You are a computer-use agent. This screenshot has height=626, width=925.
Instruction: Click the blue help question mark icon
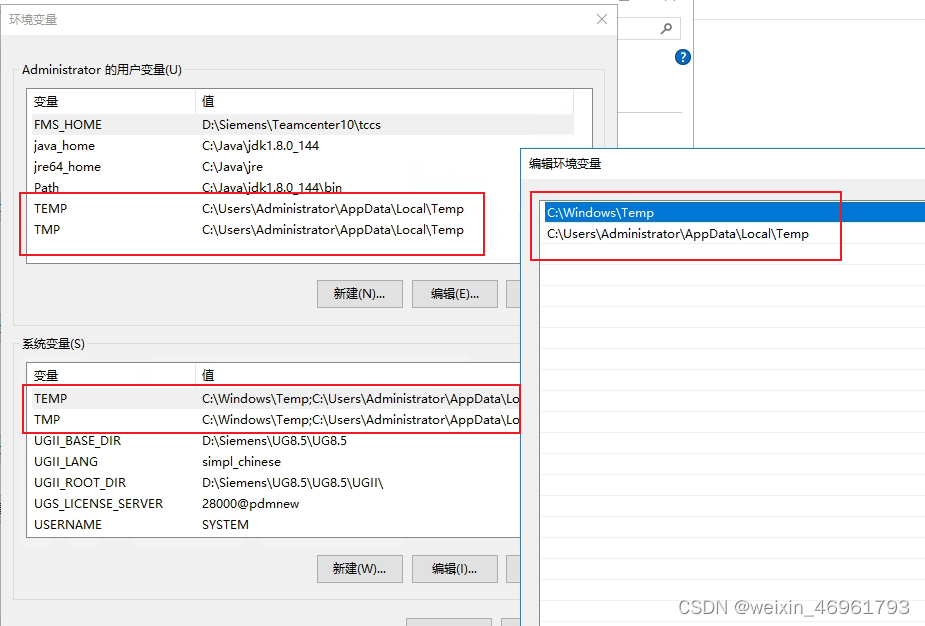(x=683, y=57)
